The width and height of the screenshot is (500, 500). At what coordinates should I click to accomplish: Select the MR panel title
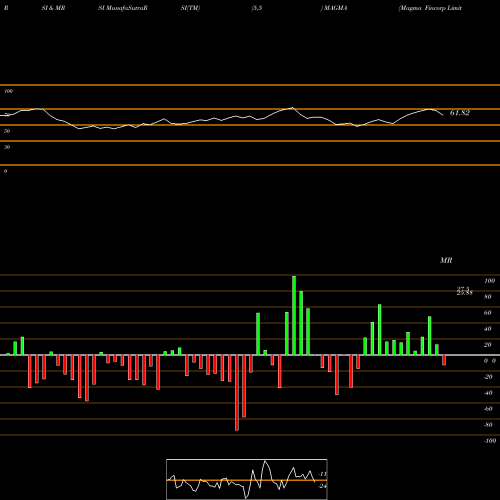click(446, 260)
